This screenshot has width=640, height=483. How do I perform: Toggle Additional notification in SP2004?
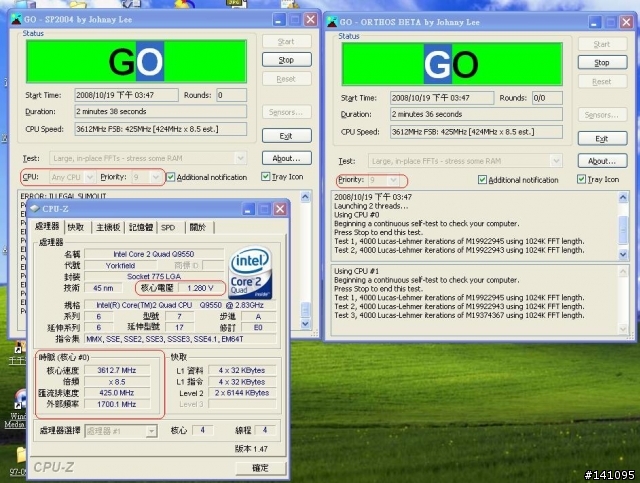point(171,177)
